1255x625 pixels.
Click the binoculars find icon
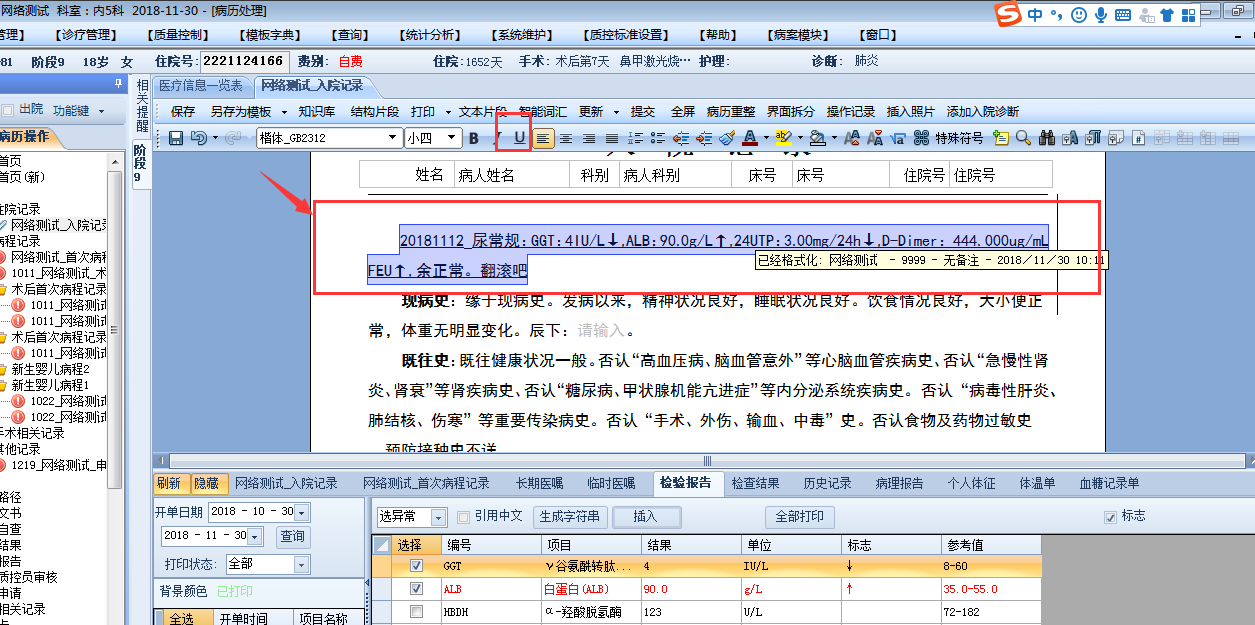pos(1047,138)
